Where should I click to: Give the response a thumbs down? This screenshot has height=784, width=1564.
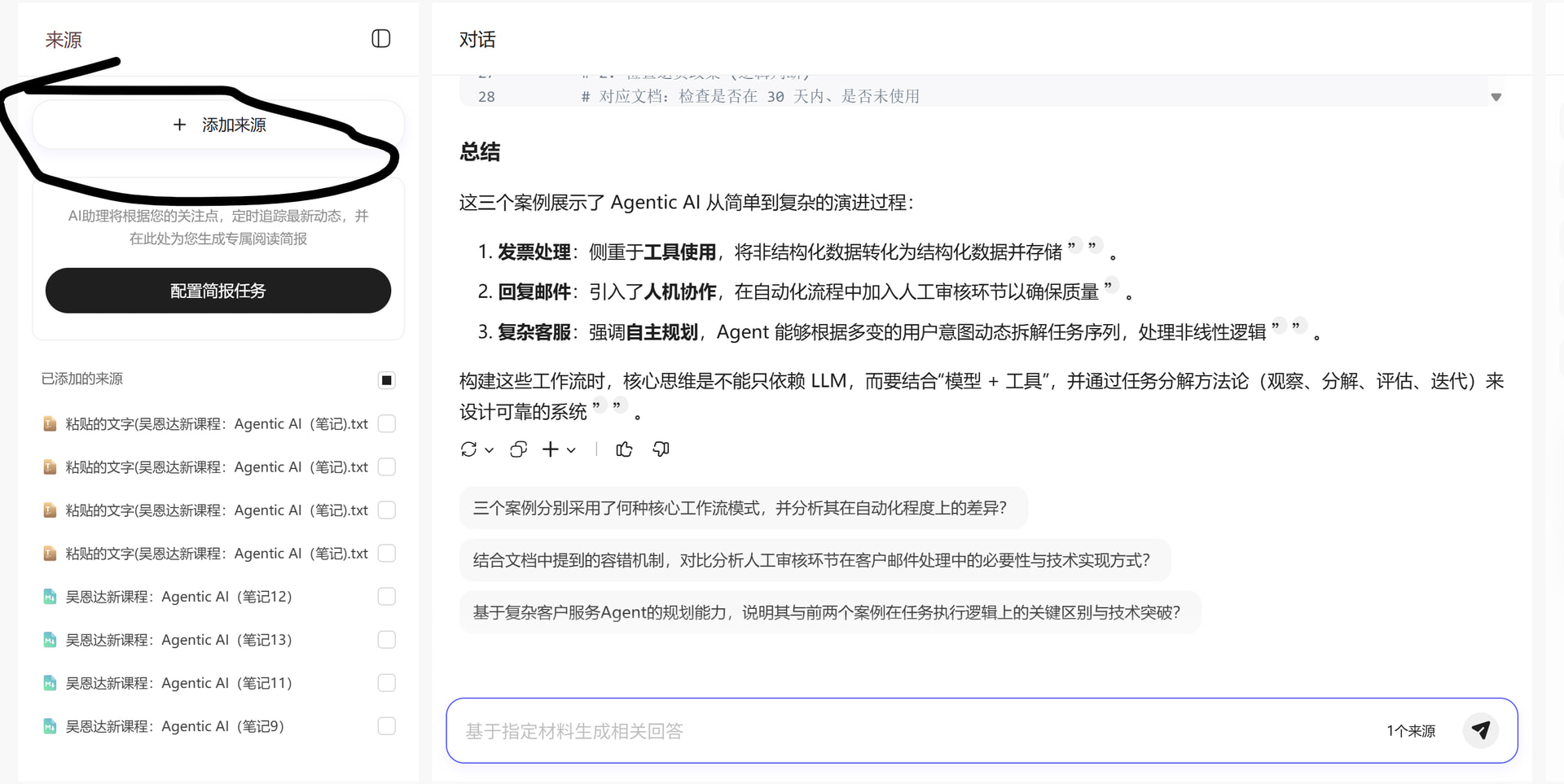[661, 449]
